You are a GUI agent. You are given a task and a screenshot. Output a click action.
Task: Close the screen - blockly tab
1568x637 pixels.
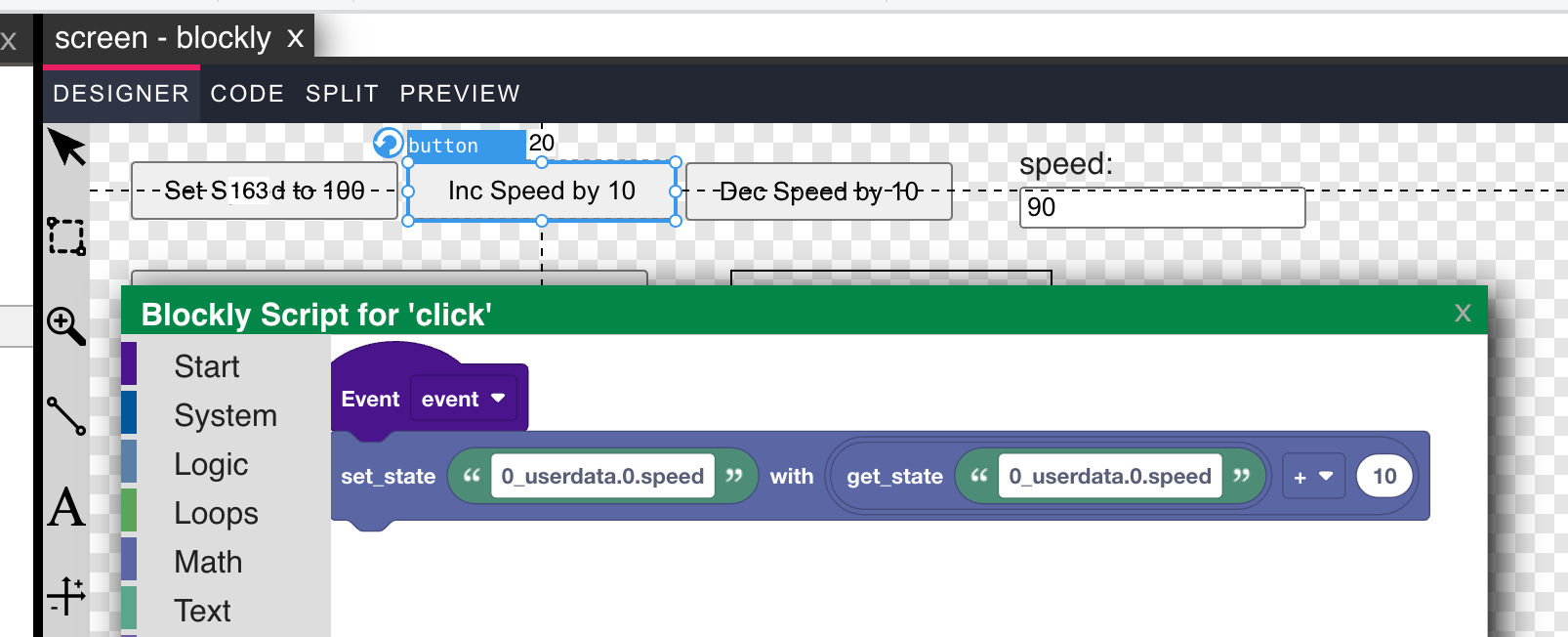point(295,39)
